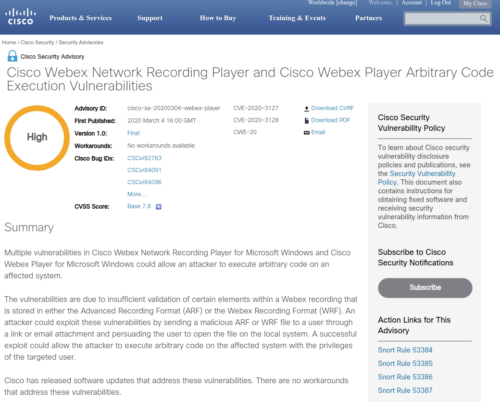Screen dimensions: 500x402
Task: Click the PDF document icon
Action: coord(306,120)
